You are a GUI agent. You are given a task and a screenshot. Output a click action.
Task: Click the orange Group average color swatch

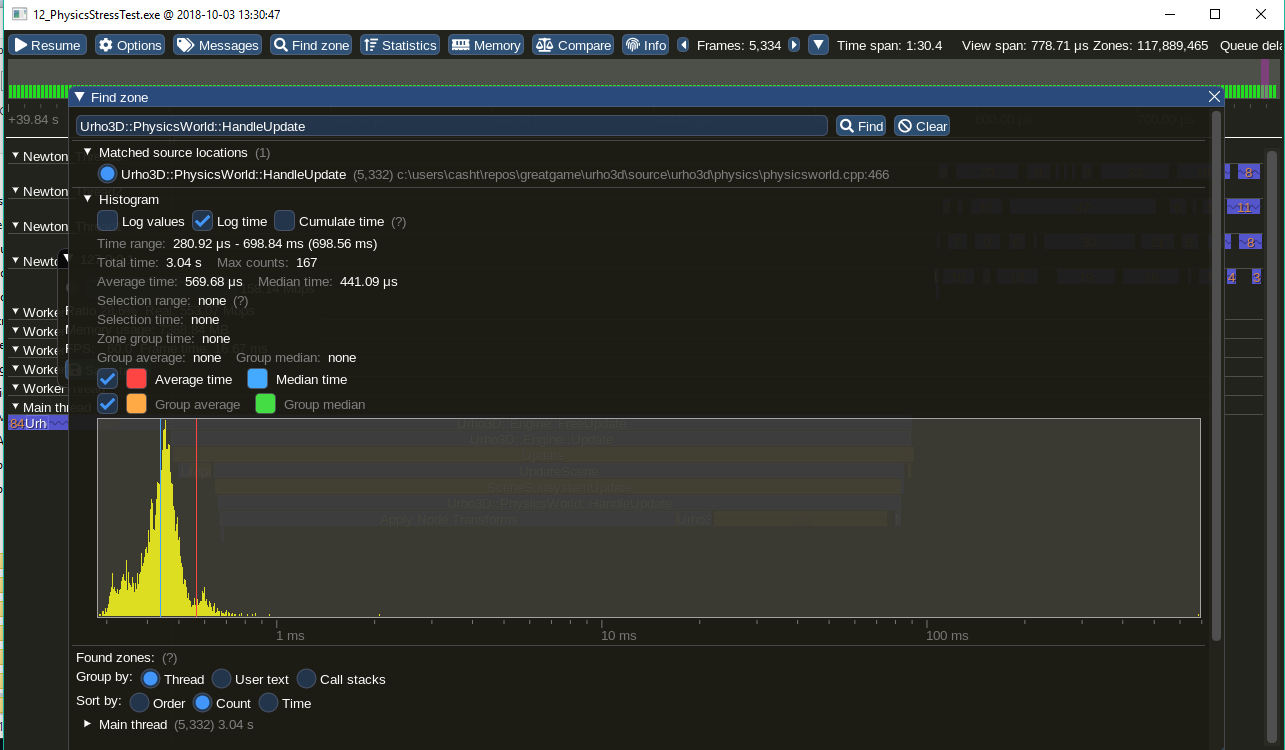[x=136, y=404]
